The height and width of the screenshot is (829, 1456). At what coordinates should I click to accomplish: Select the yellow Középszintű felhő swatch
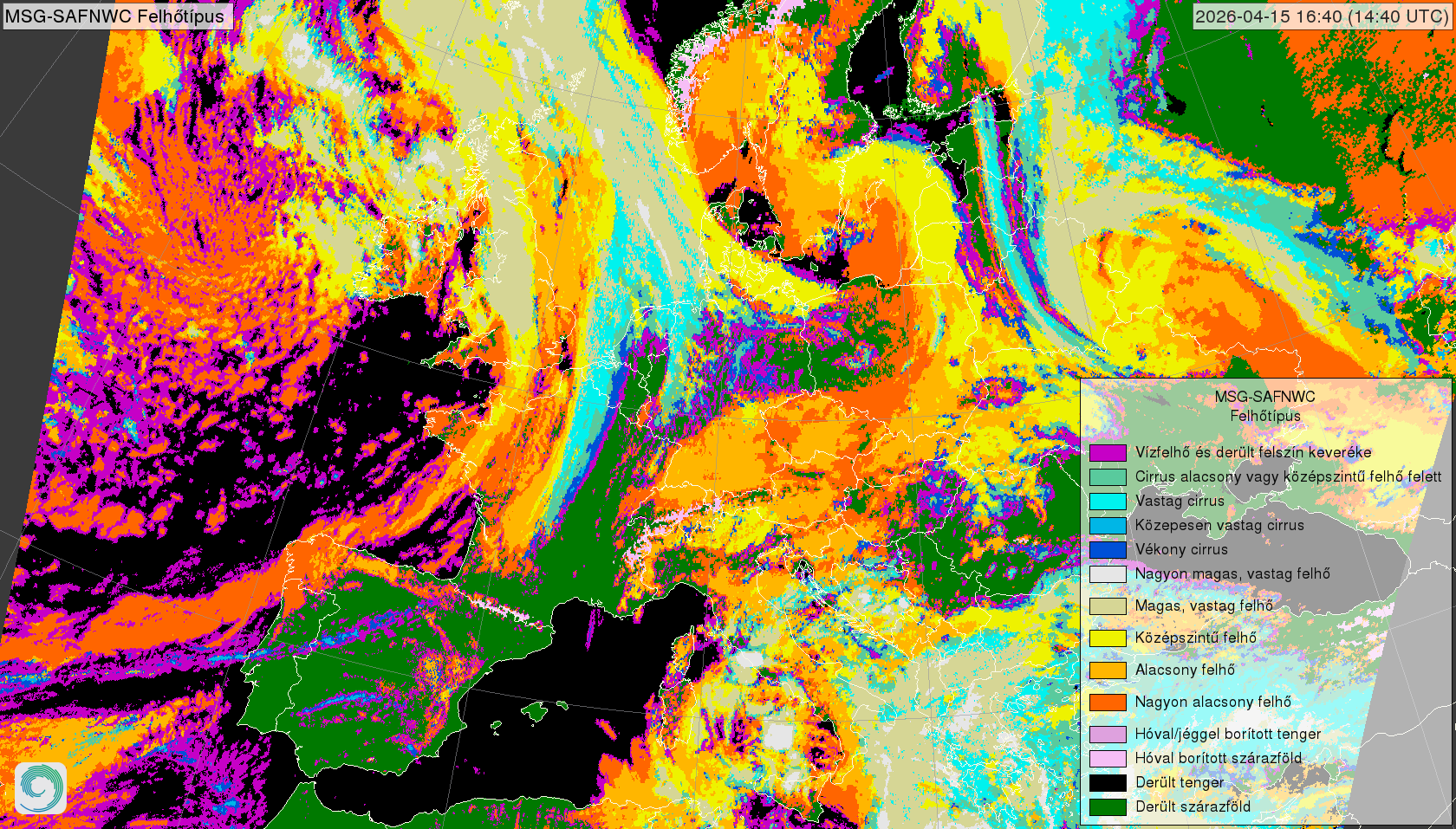click(x=1108, y=638)
